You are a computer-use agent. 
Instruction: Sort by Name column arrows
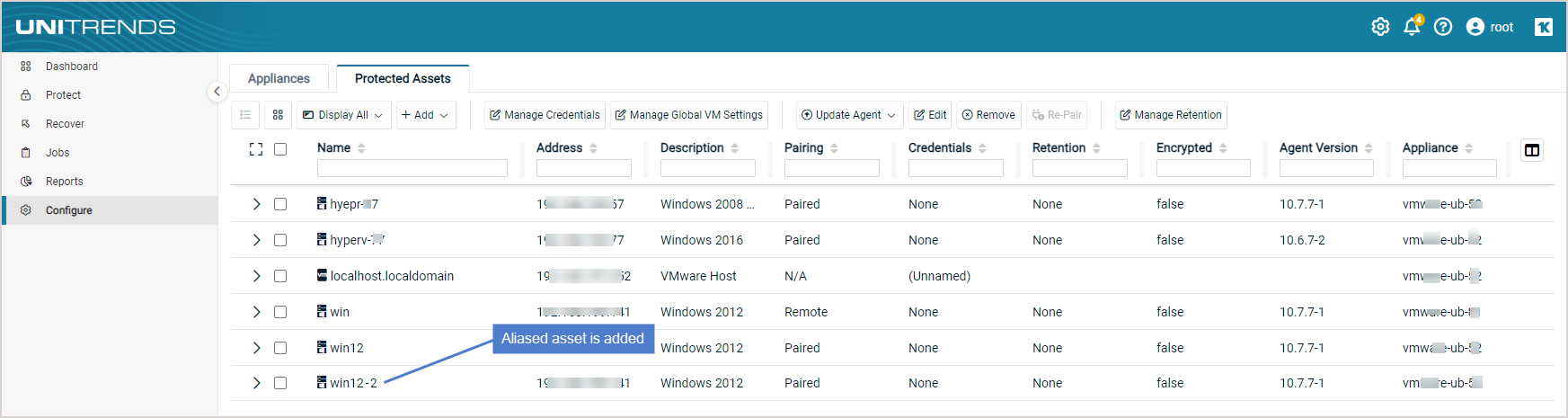[361, 148]
